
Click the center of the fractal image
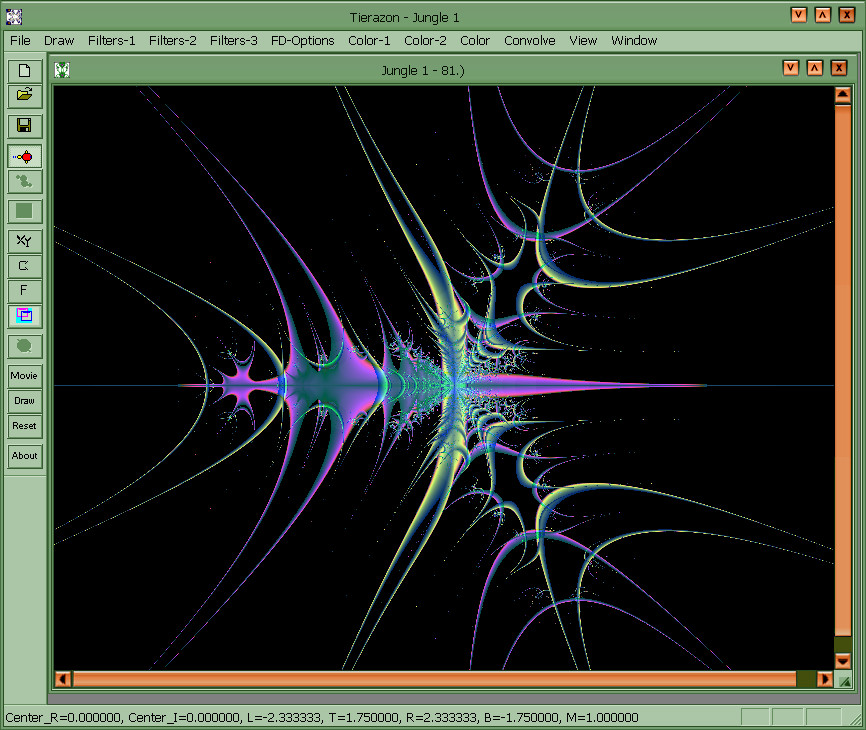pos(443,378)
